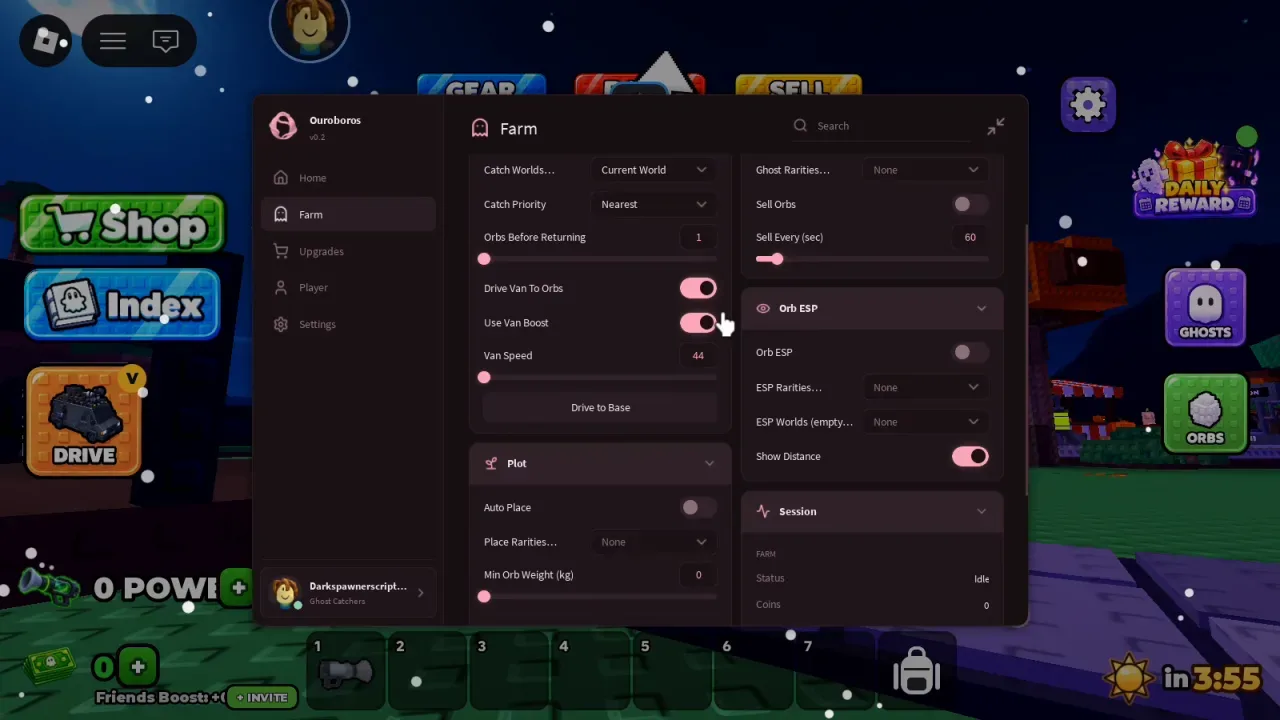Open the Orbs panel button
The height and width of the screenshot is (720, 1280).
pyautogui.click(x=1205, y=414)
